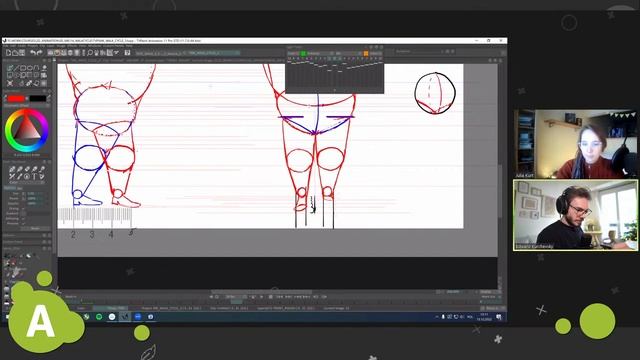Viewport: 640px width, 360px height.
Task: Expand the first collapsed panel below tool options
Action: pyautogui.click(x=27, y=236)
